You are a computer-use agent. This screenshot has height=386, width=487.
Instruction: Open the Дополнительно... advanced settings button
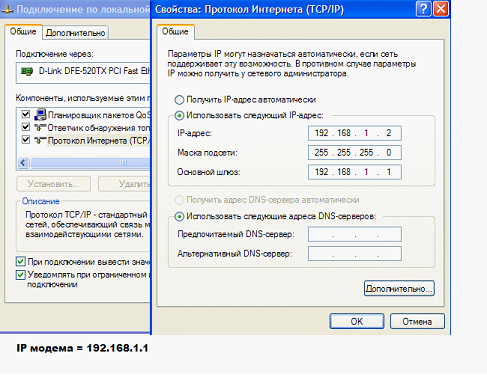(399, 288)
